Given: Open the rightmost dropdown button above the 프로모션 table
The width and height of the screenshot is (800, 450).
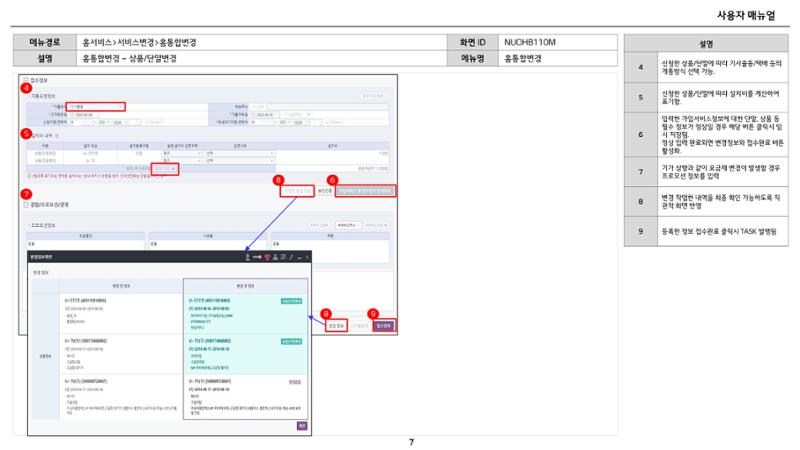Looking at the screenshot, I should tap(376, 225).
